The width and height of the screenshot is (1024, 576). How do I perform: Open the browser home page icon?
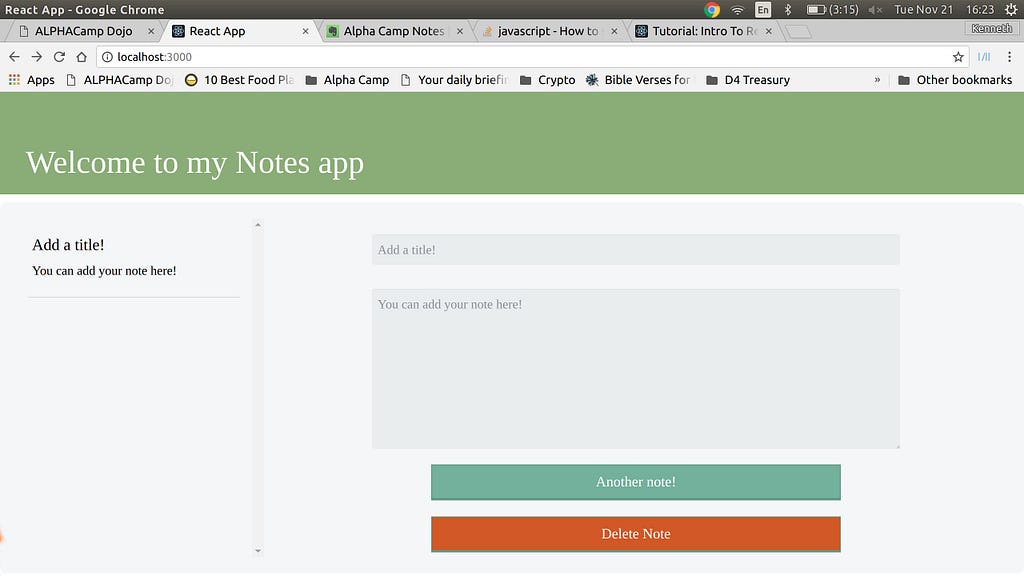click(x=82, y=57)
